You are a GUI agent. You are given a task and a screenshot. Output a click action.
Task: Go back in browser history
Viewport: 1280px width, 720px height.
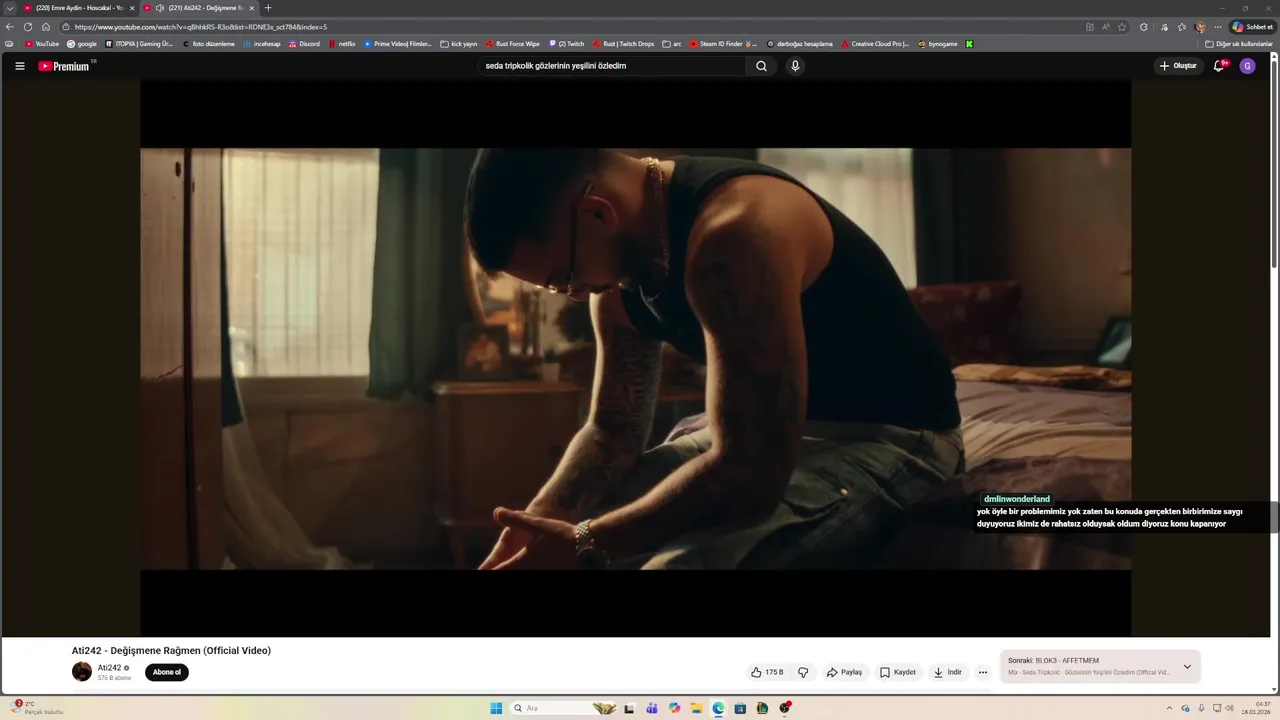click(10, 27)
